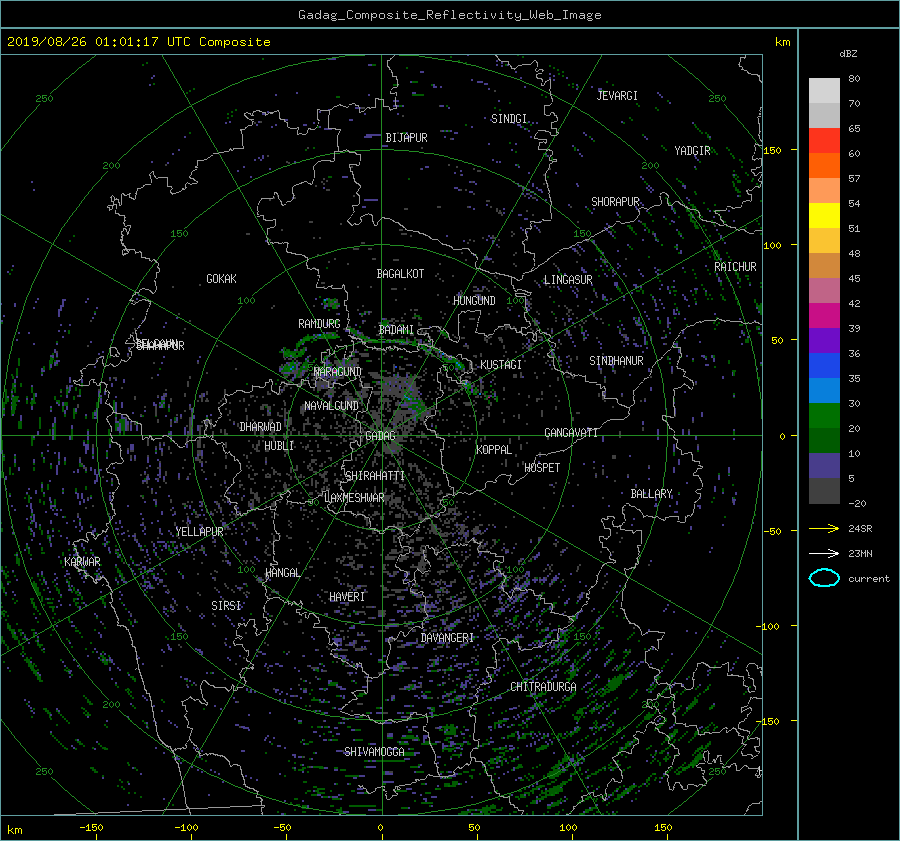Select the BADAMI label
This screenshot has height=841, width=900.
(396, 330)
